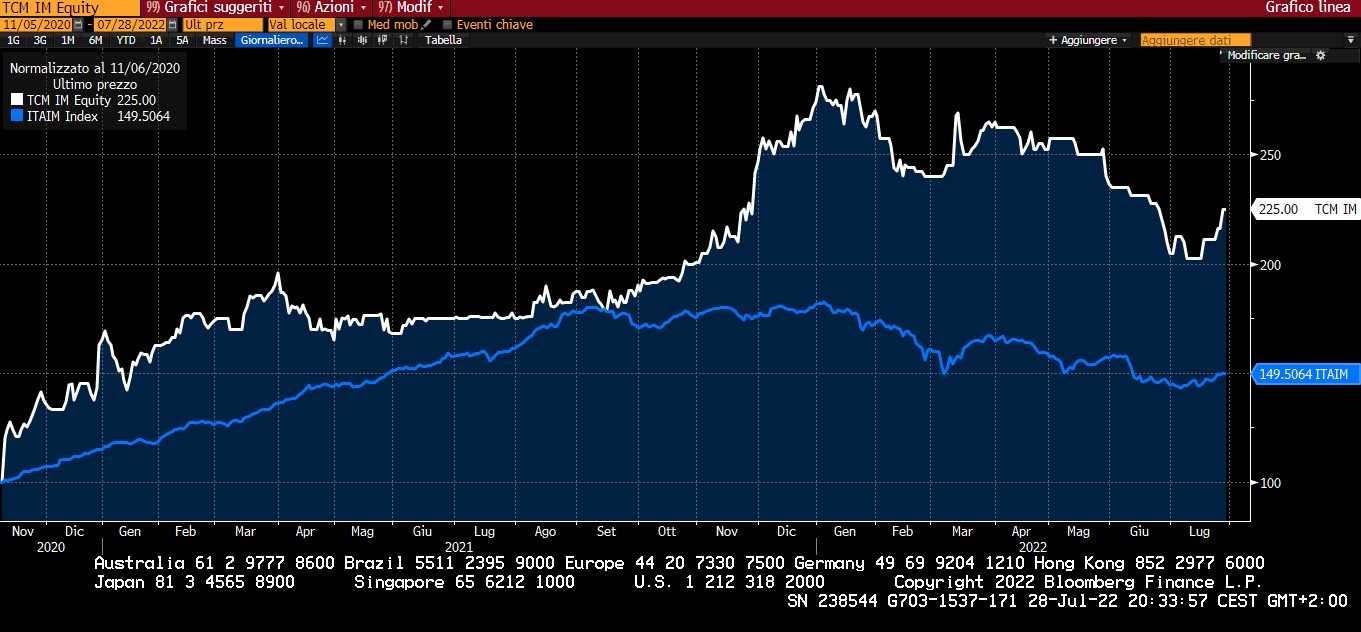Click the 2022 year label on time axis
This screenshot has height=632, width=1361.
point(1032,547)
